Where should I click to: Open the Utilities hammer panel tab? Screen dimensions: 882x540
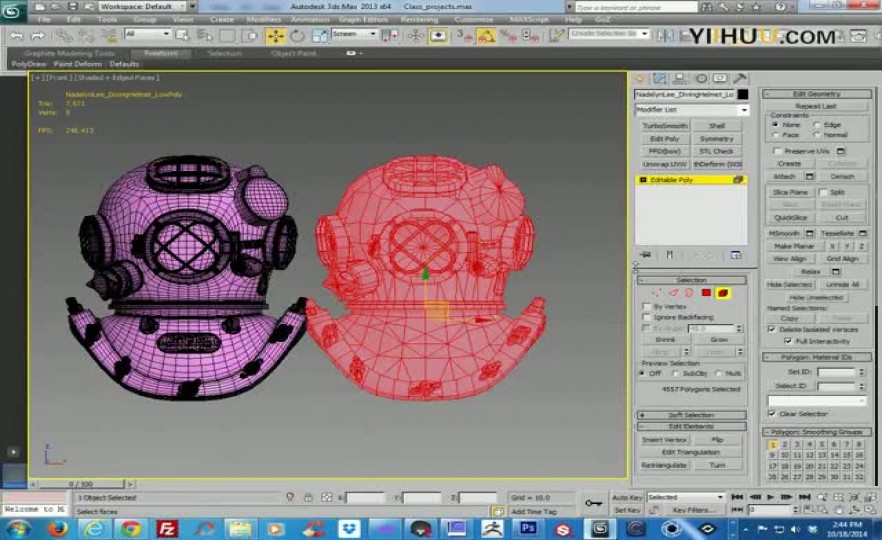coord(740,78)
